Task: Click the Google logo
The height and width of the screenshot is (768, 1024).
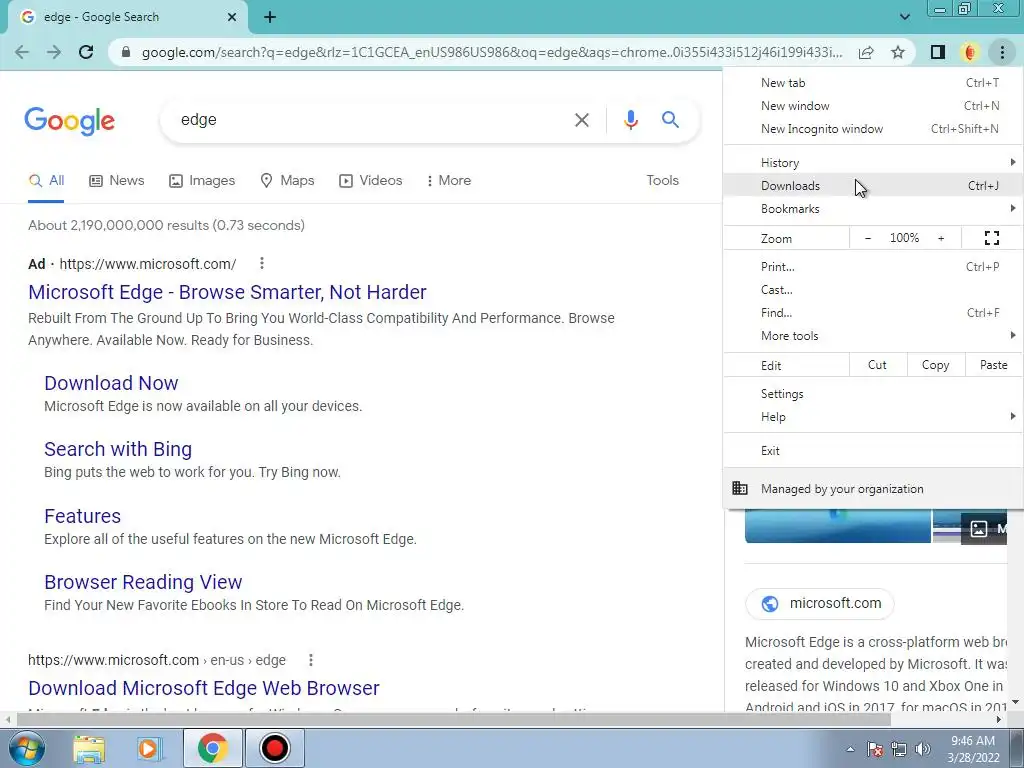Action: coord(69,121)
